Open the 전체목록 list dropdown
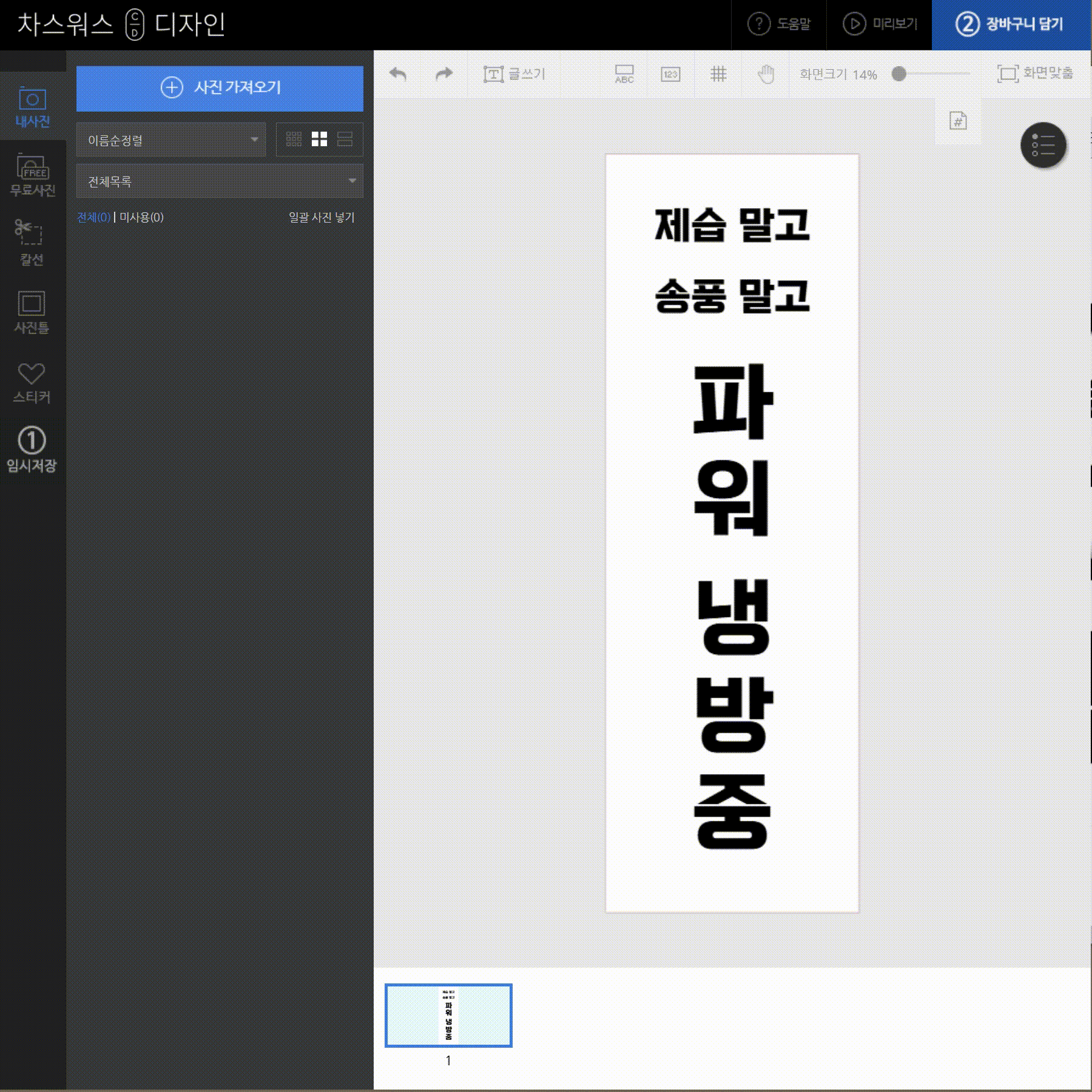This screenshot has width=1092, height=1092. (220, 181)
